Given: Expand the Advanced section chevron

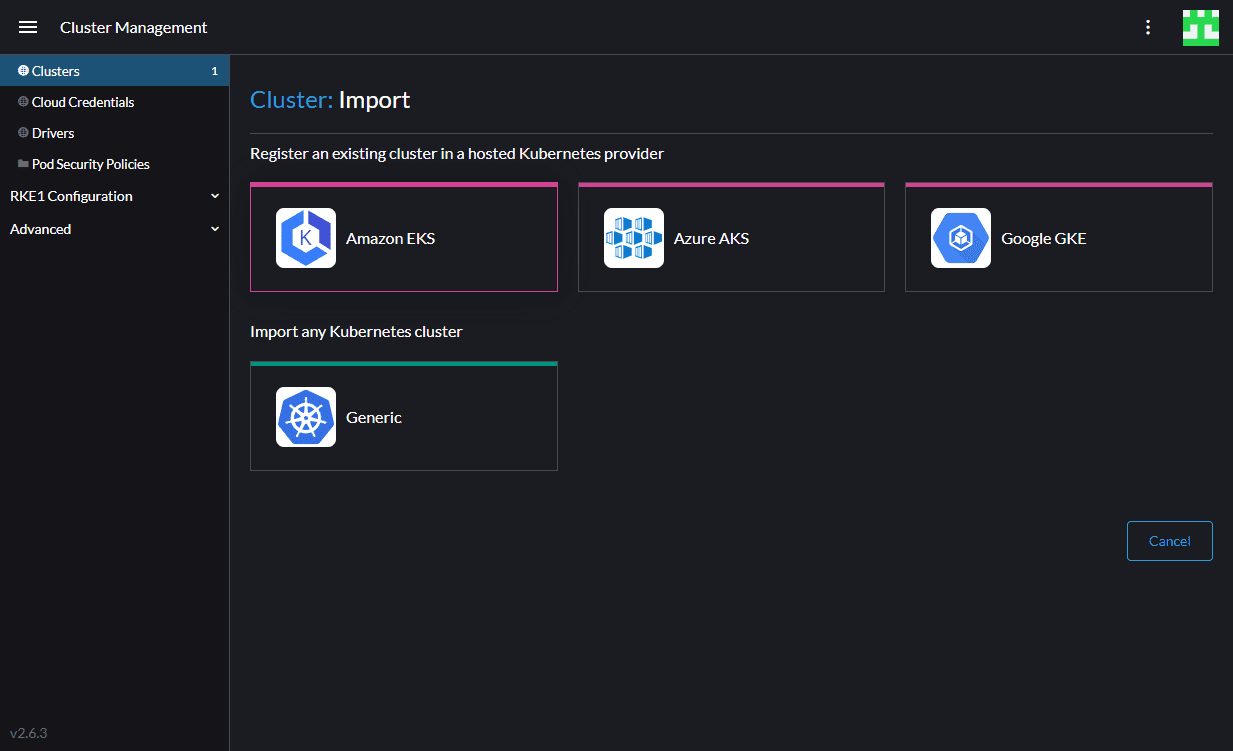Looking at the screenshot, I should pos(215,229).
